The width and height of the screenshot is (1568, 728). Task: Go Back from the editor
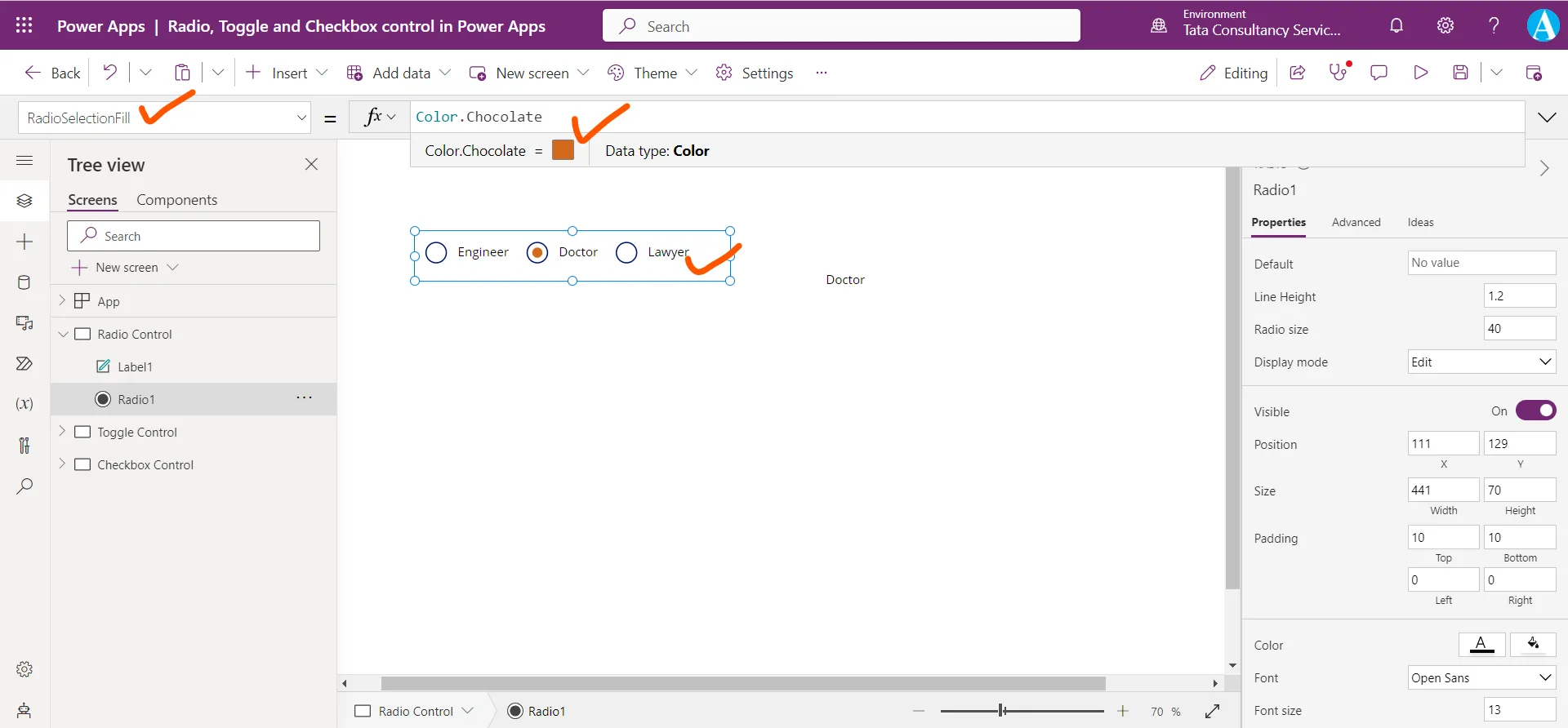(x=52, y=73)
